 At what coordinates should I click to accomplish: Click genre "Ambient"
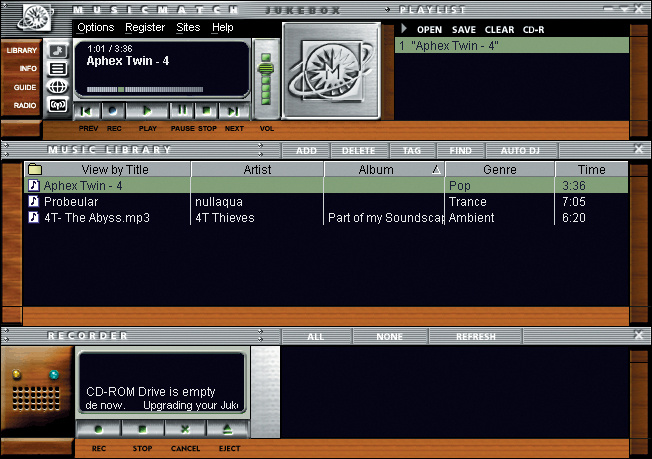click(x=471, y=217)
